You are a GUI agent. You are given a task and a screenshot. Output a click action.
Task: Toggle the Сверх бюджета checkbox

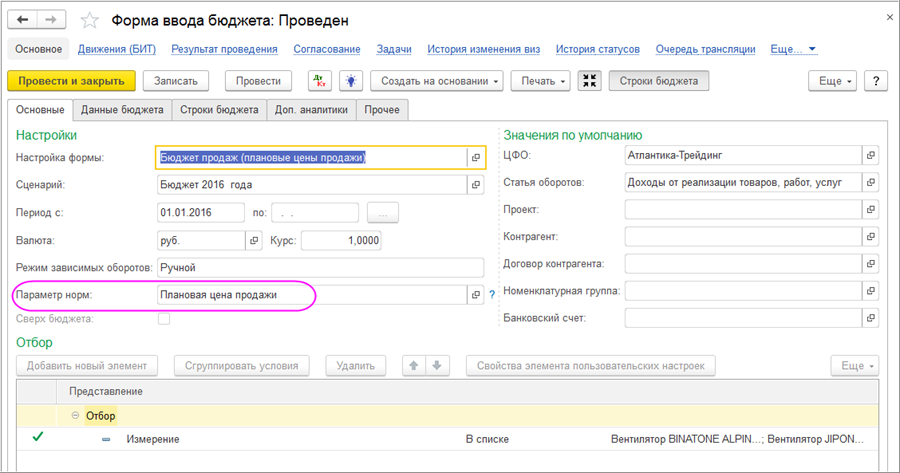pos(164,319)
